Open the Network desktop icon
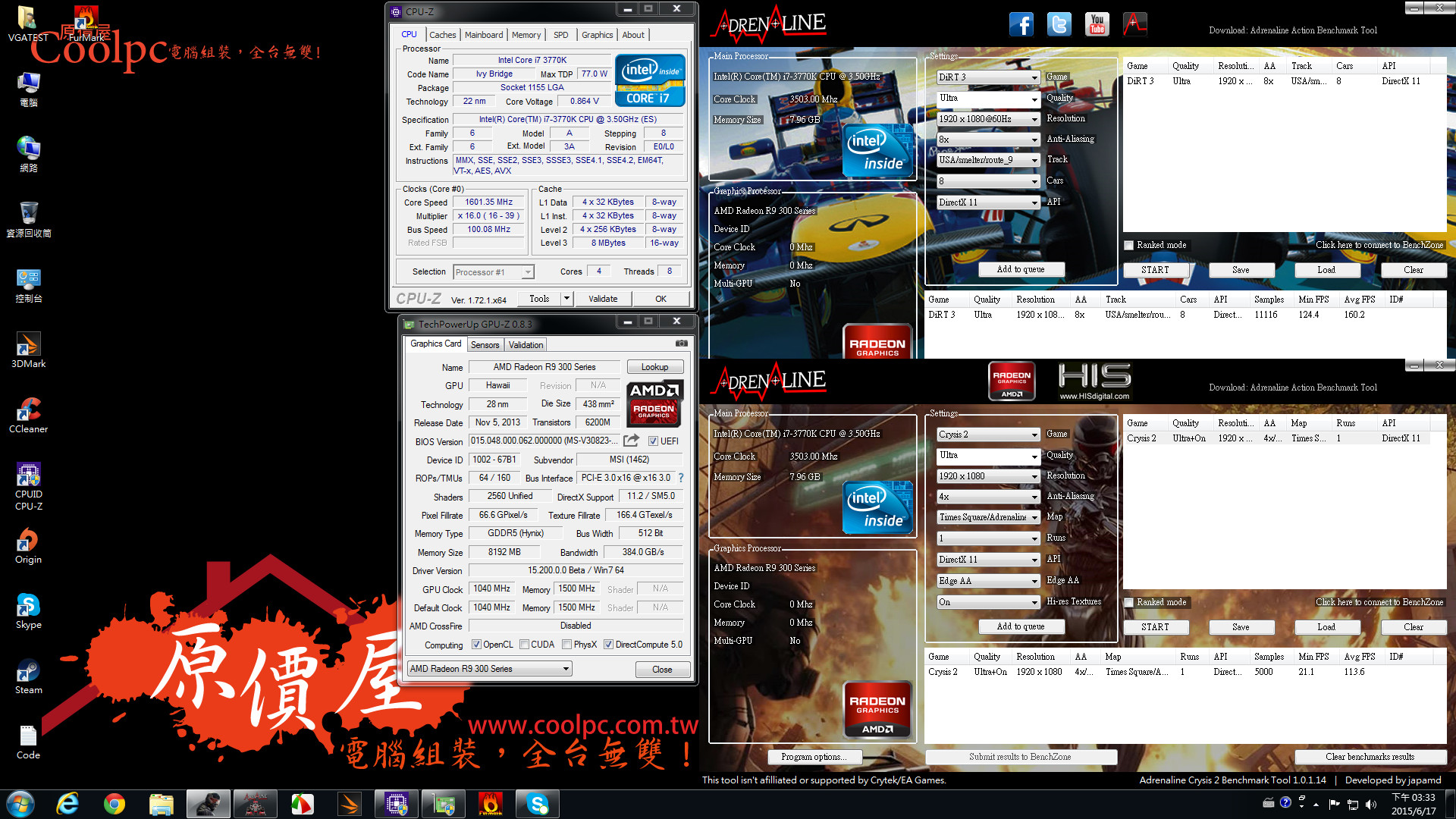This screenshot has height=819, width=1456. [28, 155]
